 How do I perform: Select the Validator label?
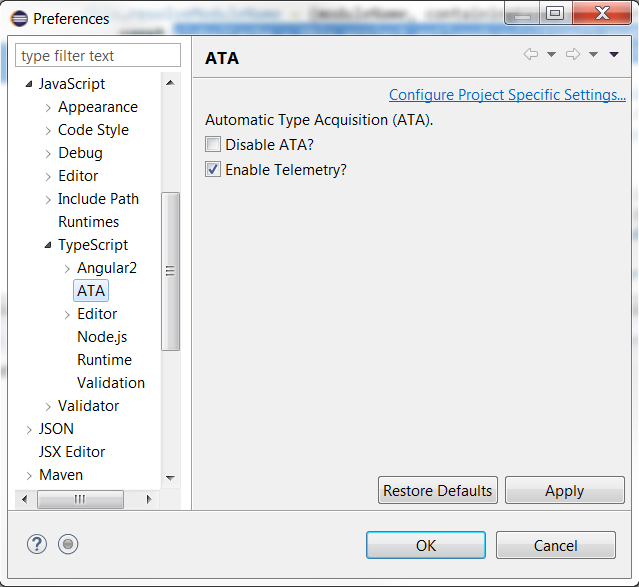point(88,406)
